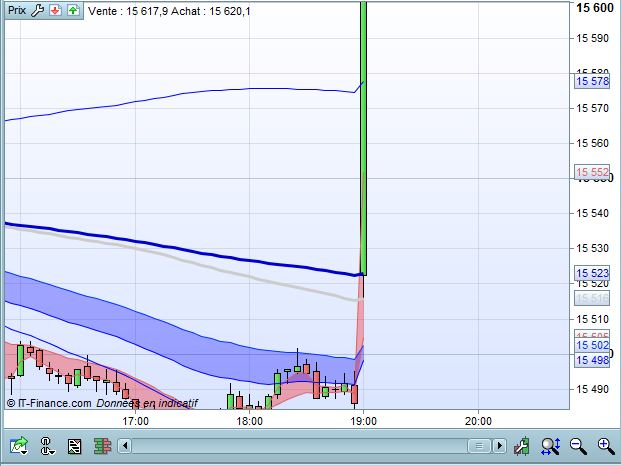Screen dimensions: 621x466
Task: Click the zoom out magnifier icon
Action: coord(578,446)
